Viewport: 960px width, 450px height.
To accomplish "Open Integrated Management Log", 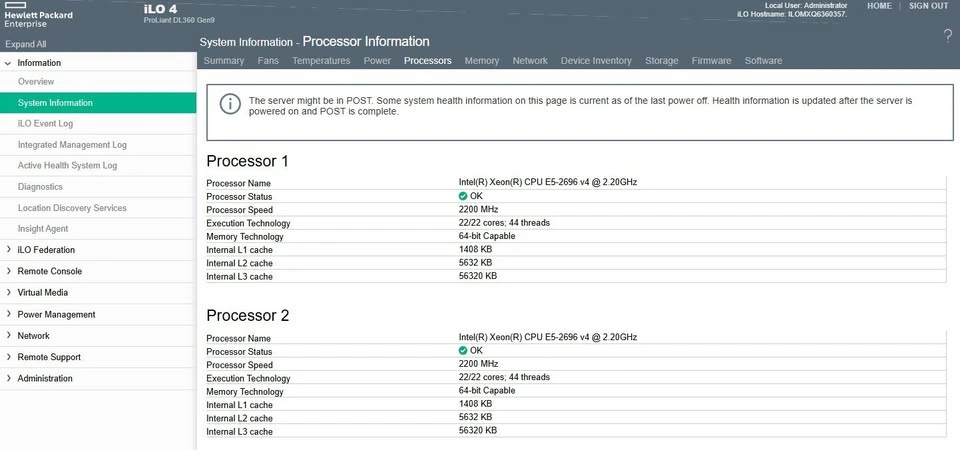I will [72, 145].
